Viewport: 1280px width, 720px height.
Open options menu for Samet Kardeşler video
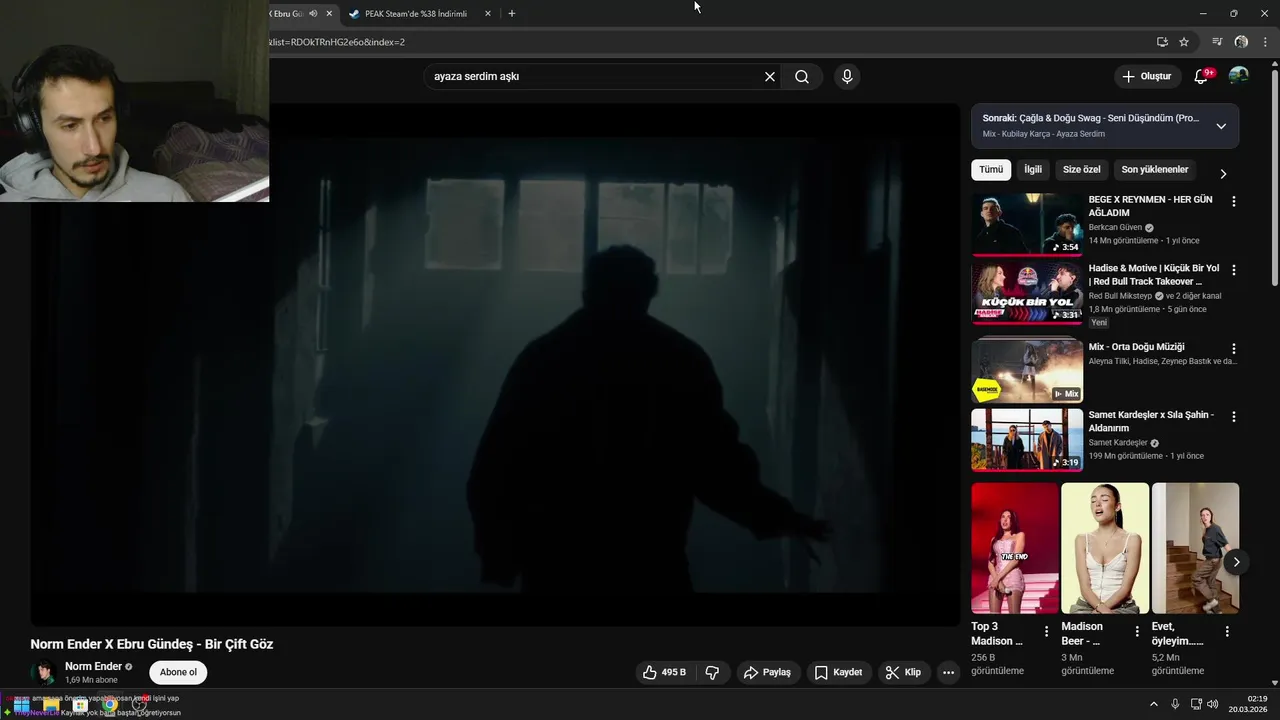point(1233,416)
